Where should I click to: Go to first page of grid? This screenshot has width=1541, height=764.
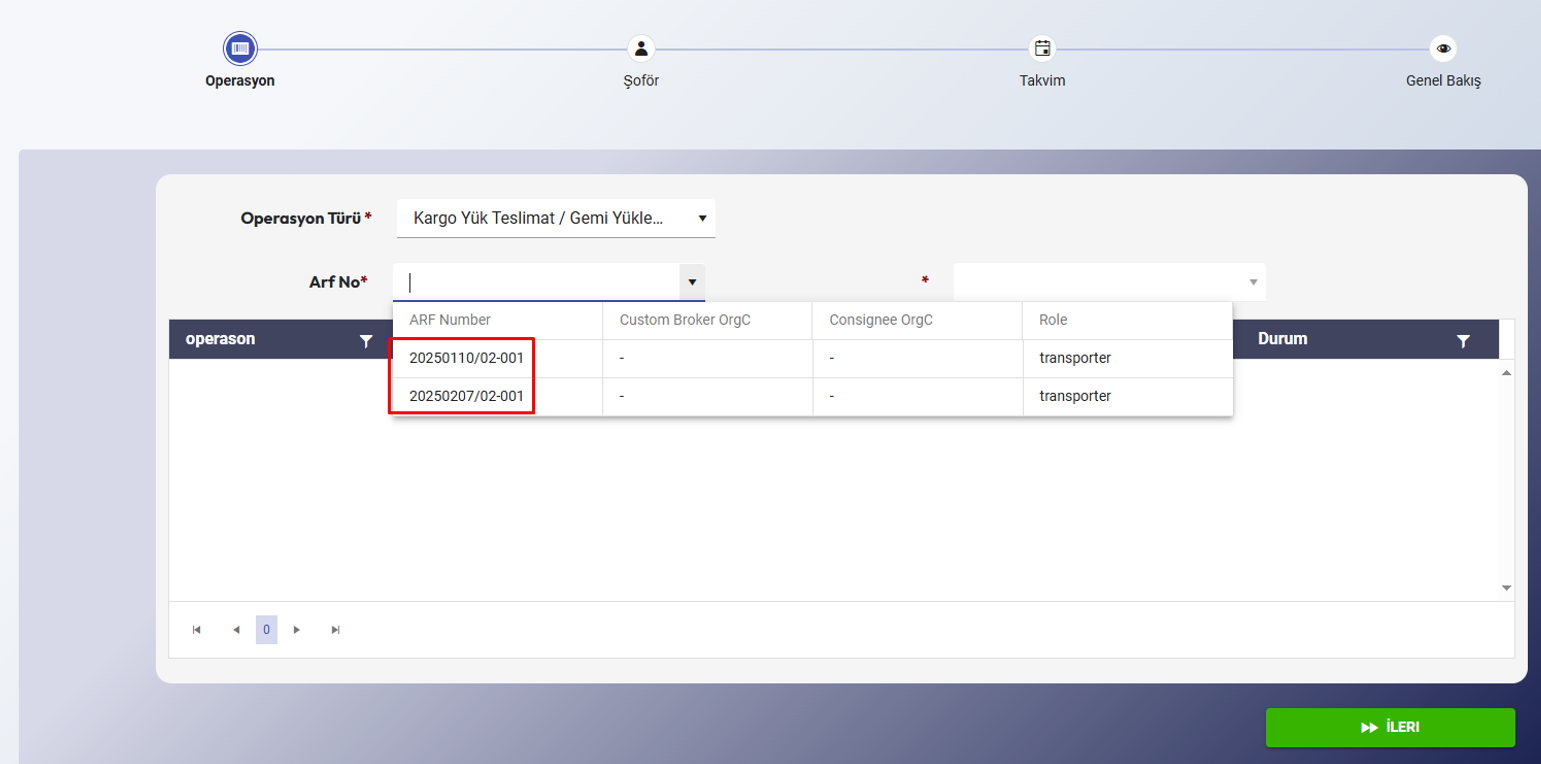pyautogui.click(x=197, y=630)
